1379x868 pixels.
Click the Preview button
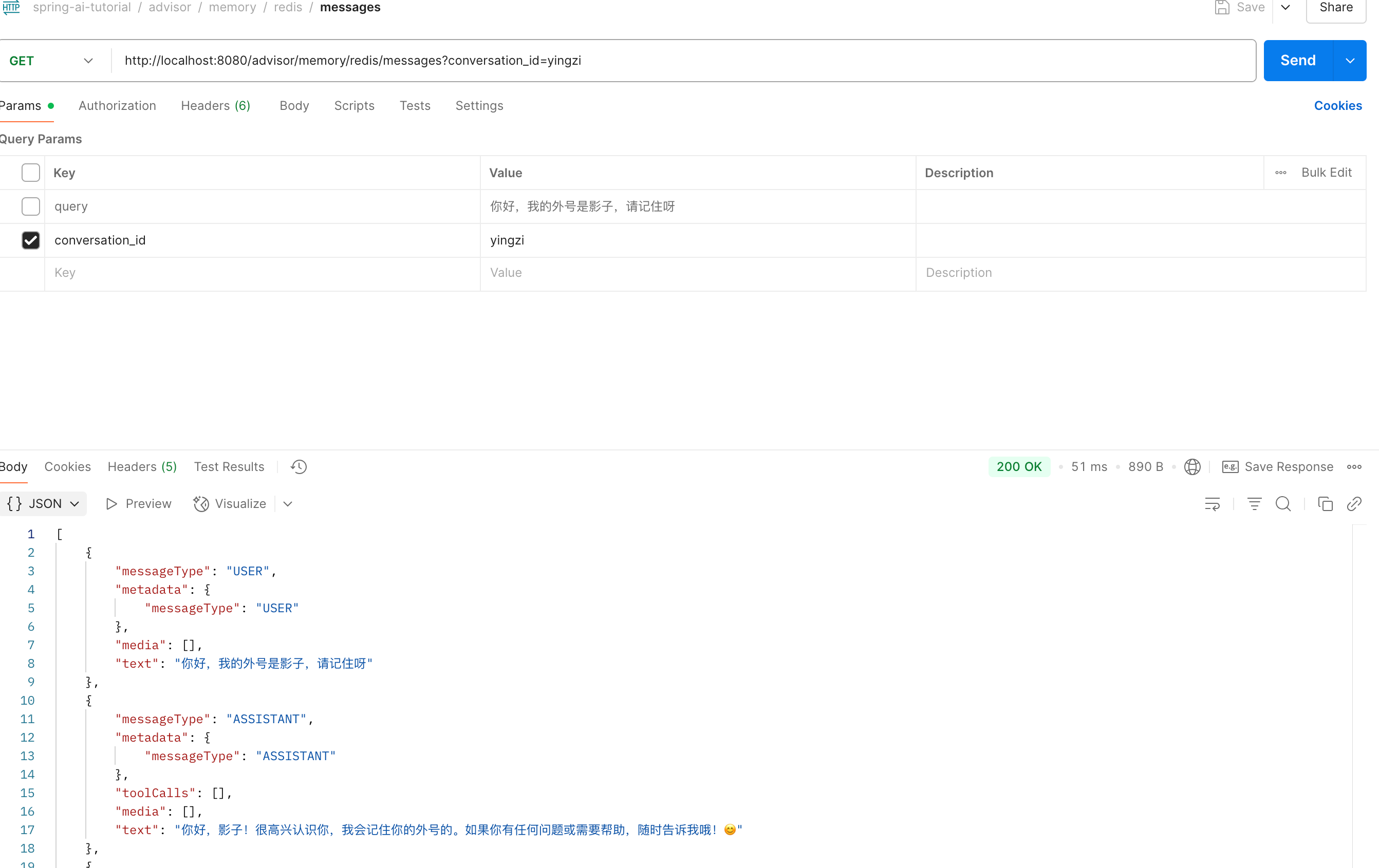point(139,504)
